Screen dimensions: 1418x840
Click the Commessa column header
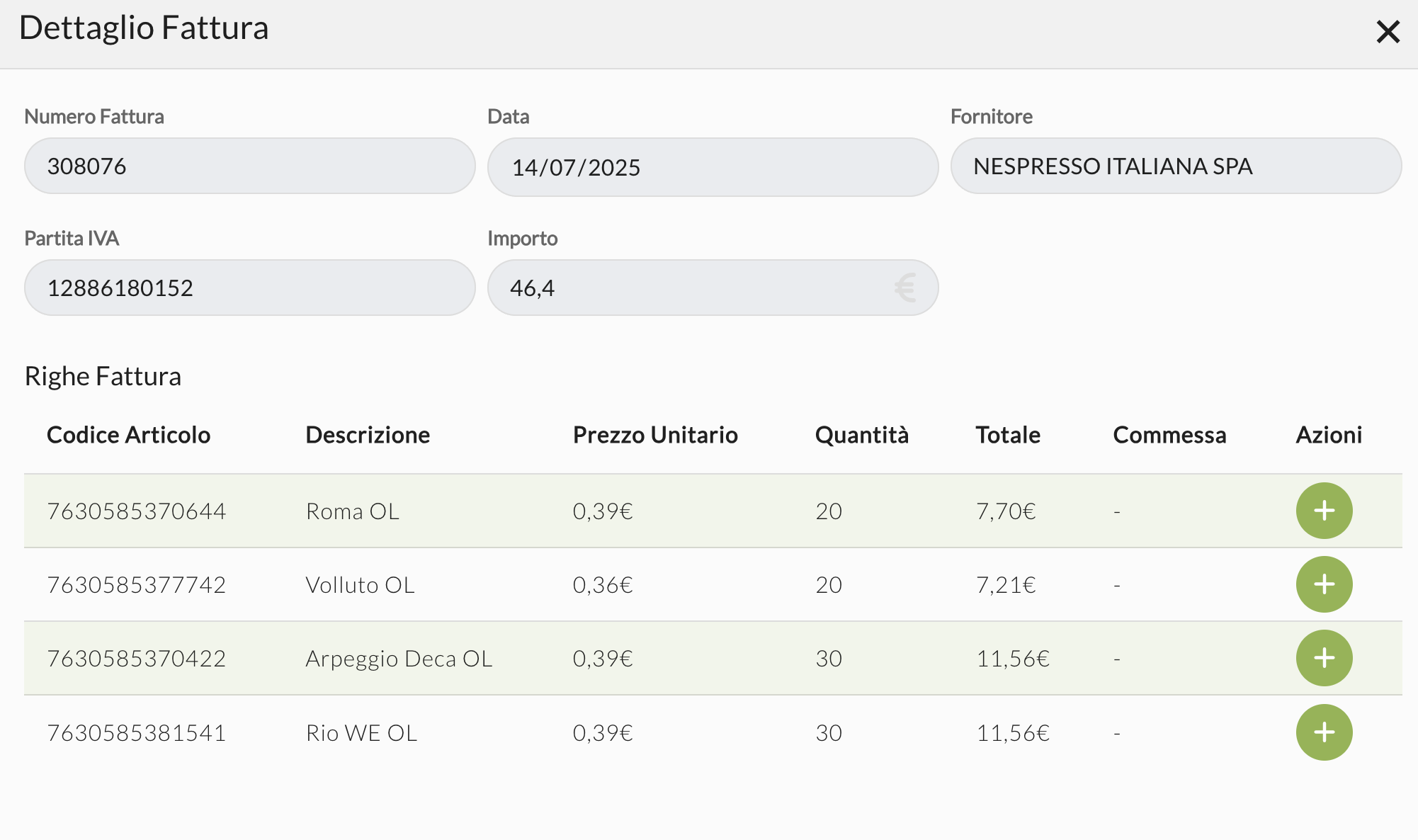click(x=1169, y=435)
